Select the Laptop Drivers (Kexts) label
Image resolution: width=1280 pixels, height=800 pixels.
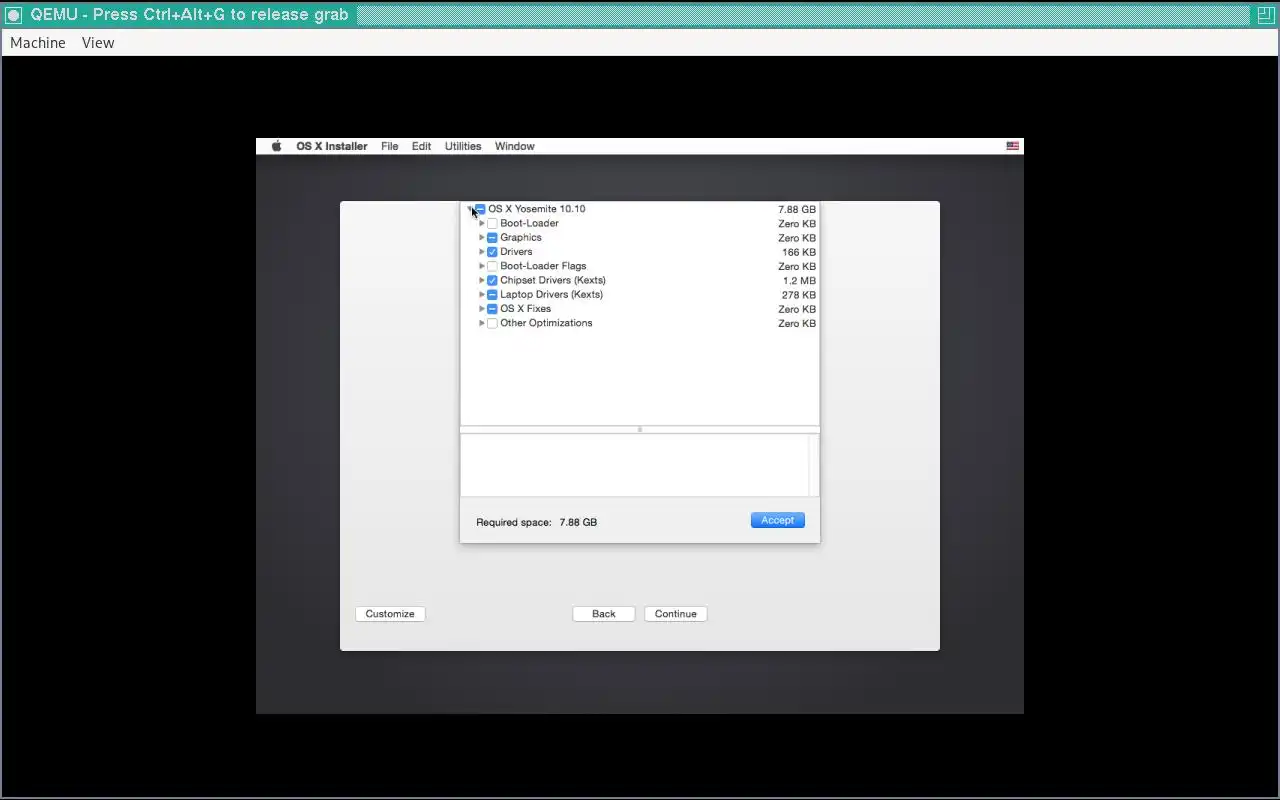coord(552,295)
